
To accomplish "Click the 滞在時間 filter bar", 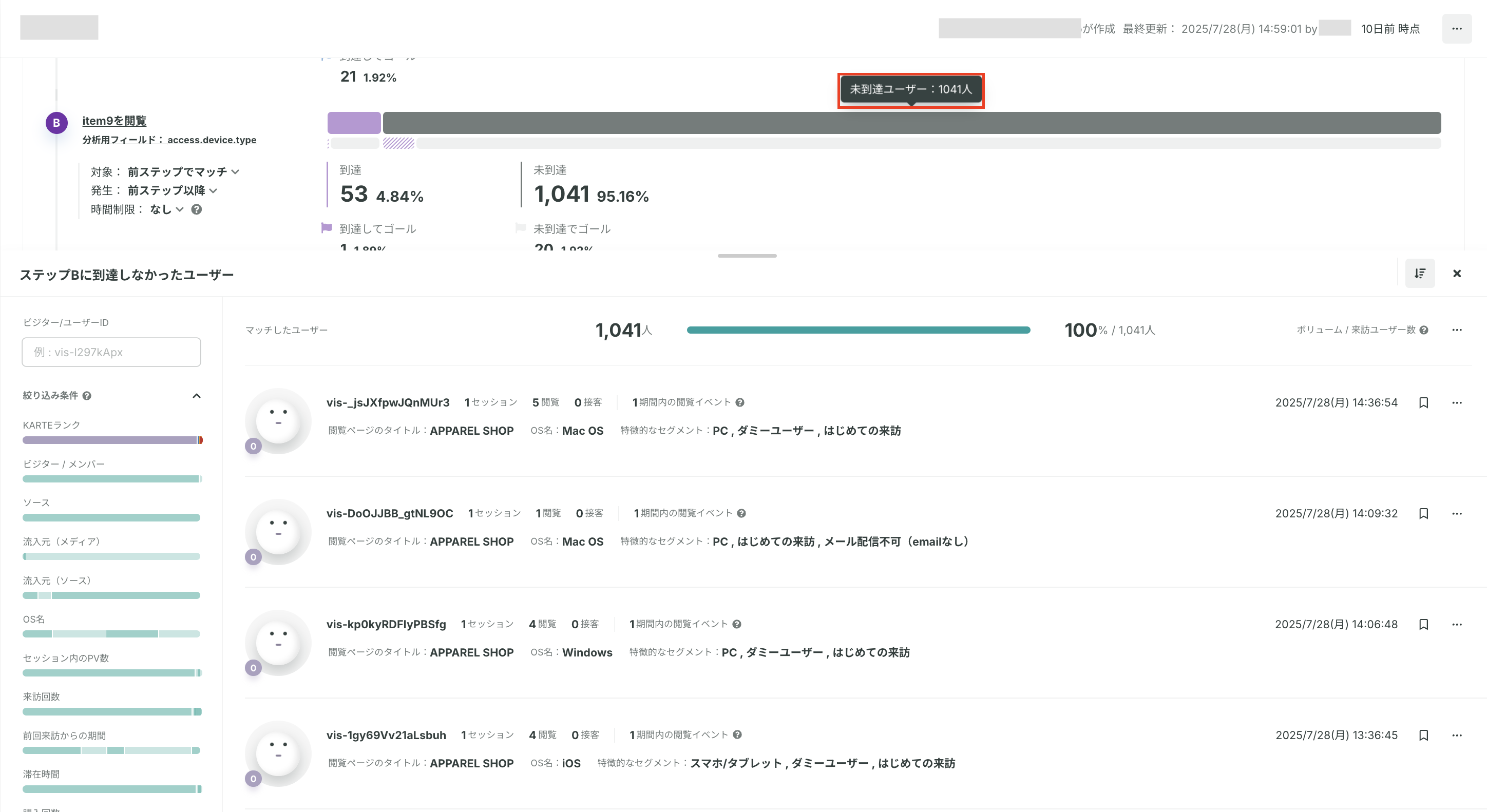I will 112,789.
